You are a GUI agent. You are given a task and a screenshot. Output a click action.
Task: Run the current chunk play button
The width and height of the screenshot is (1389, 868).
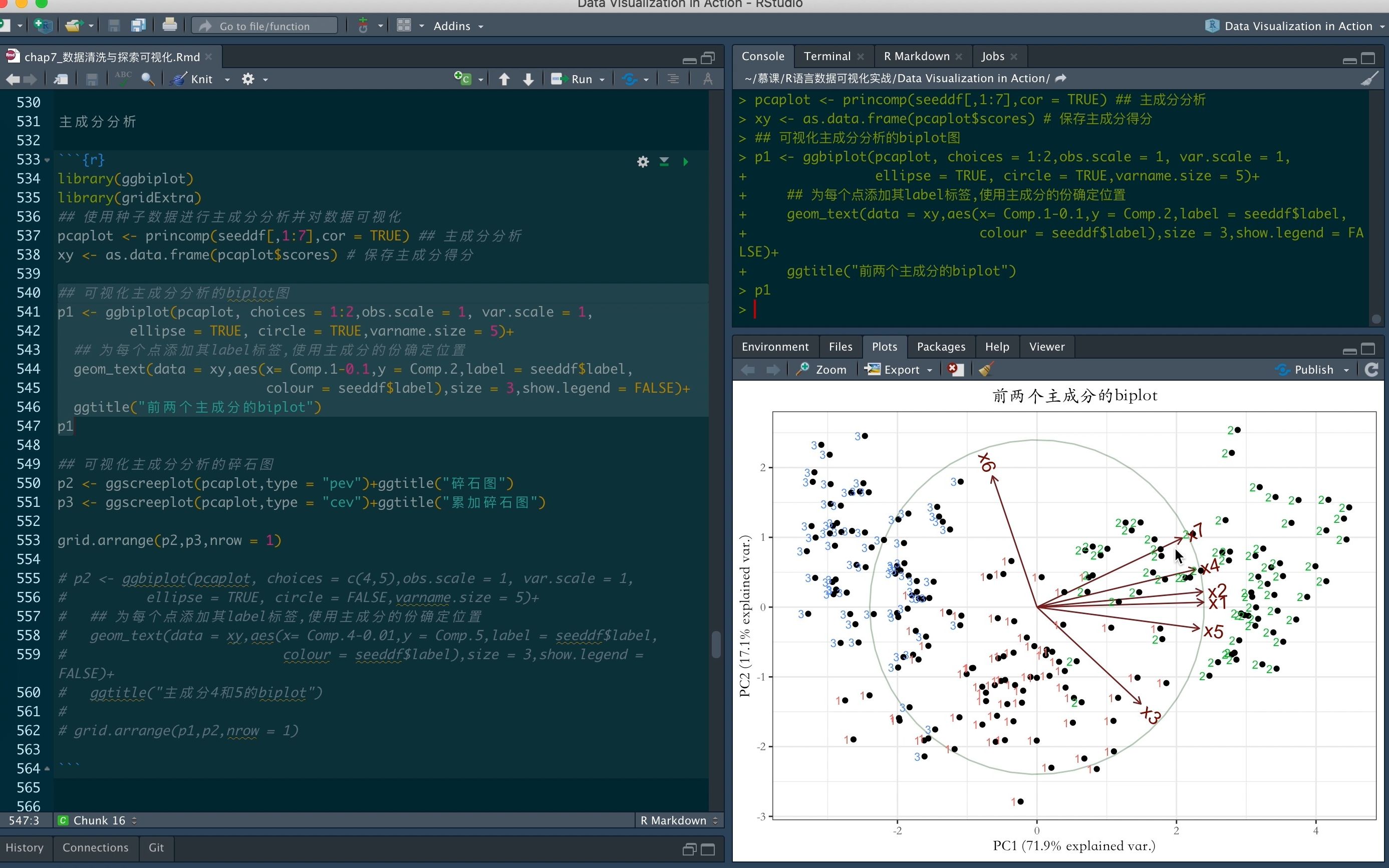pos(685,162)
